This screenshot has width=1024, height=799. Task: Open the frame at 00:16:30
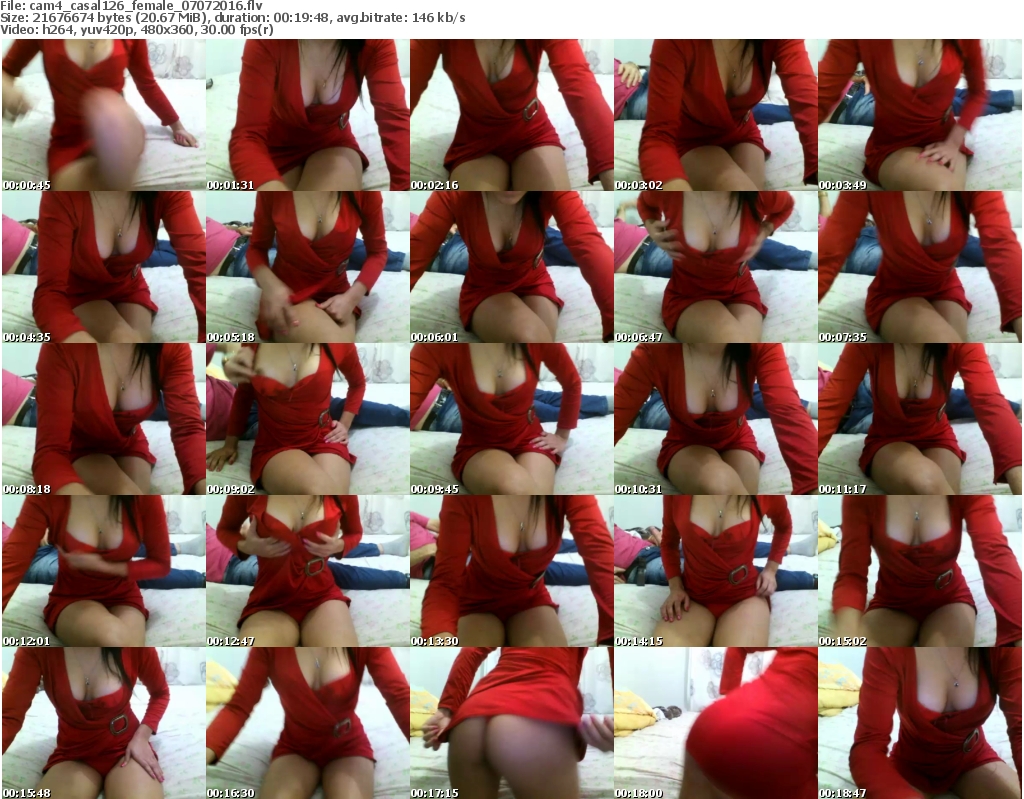(308, 723)
